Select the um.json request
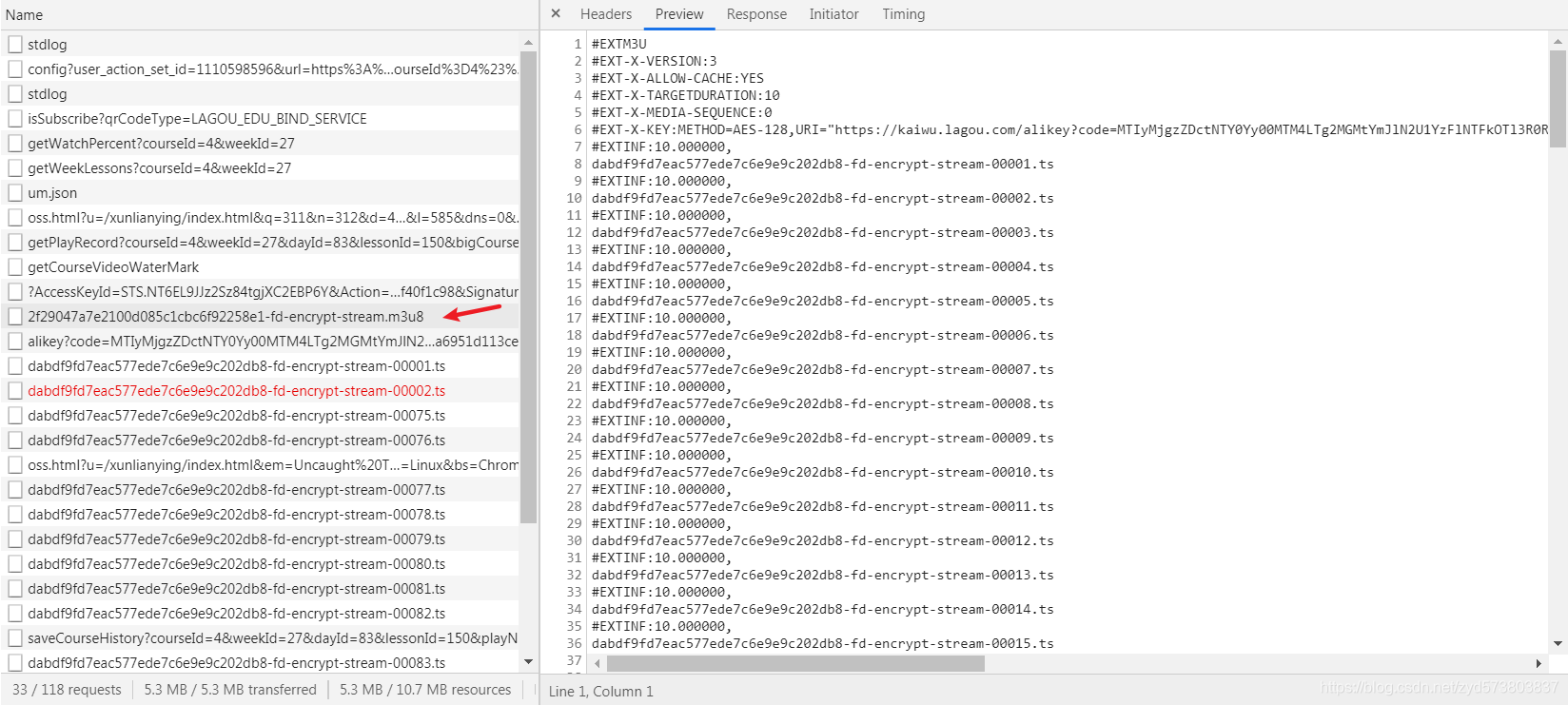The height and width of the screenshot is (705, 1568). click(x=260, y=193)
